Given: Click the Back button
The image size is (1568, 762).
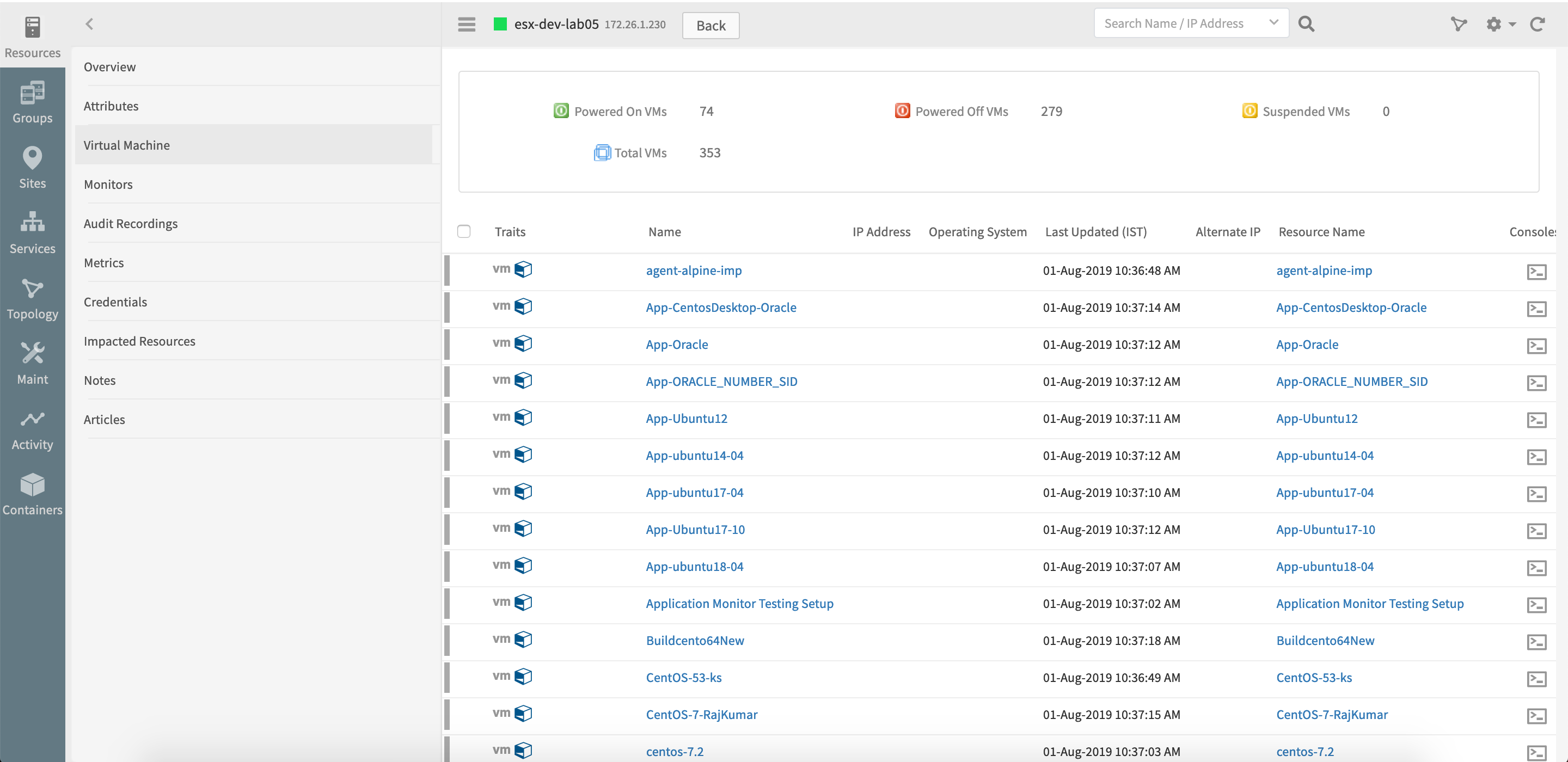Looking at the screenshot, I should pos(710,26).
